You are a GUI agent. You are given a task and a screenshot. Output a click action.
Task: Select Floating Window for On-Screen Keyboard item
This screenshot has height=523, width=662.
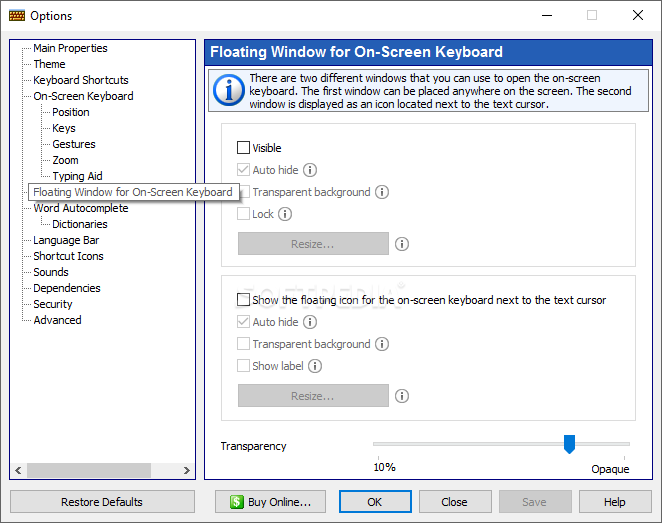[133, 192]
